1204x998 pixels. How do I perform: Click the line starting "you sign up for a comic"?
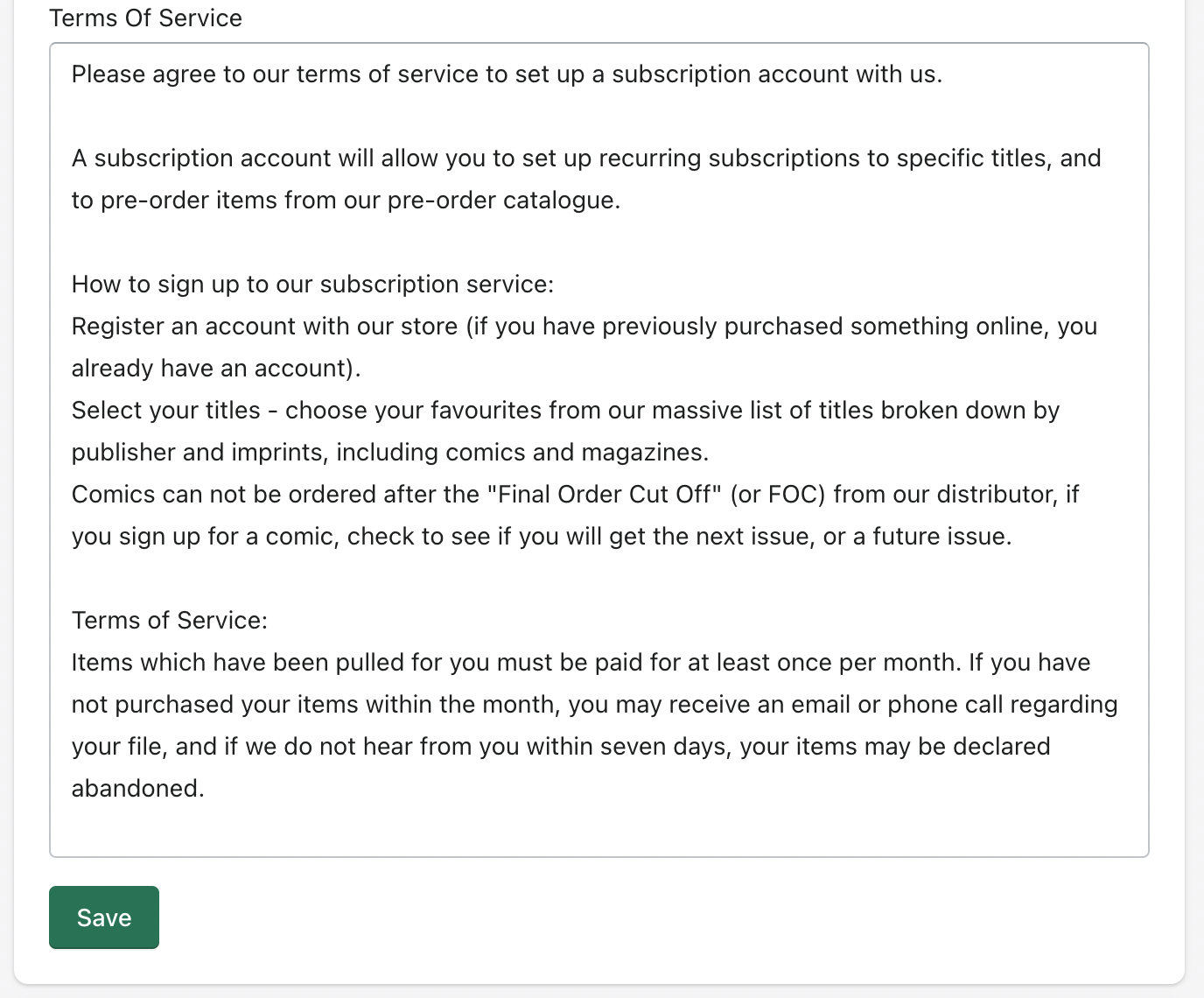pyautogui.click(x=542, y=537)
